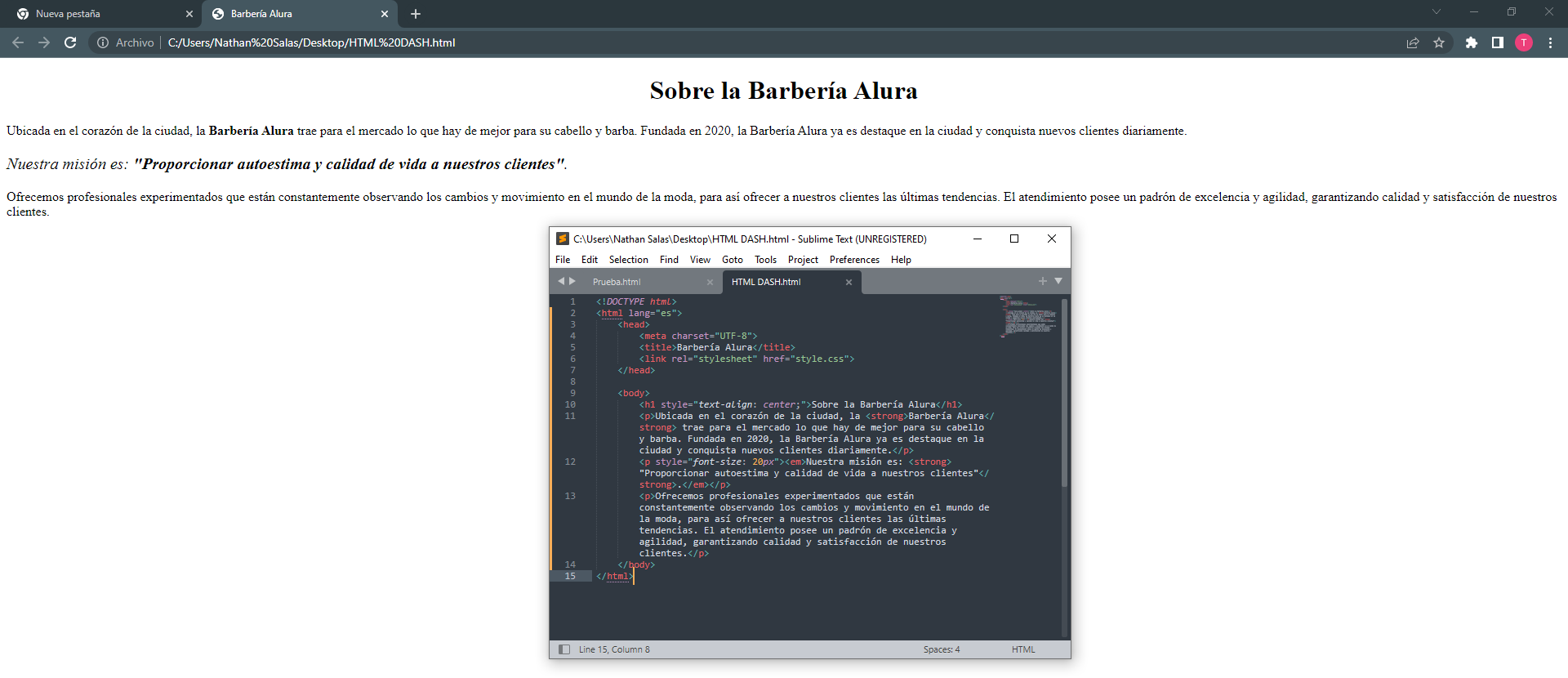Click the browser back arrow

(18, 42)
